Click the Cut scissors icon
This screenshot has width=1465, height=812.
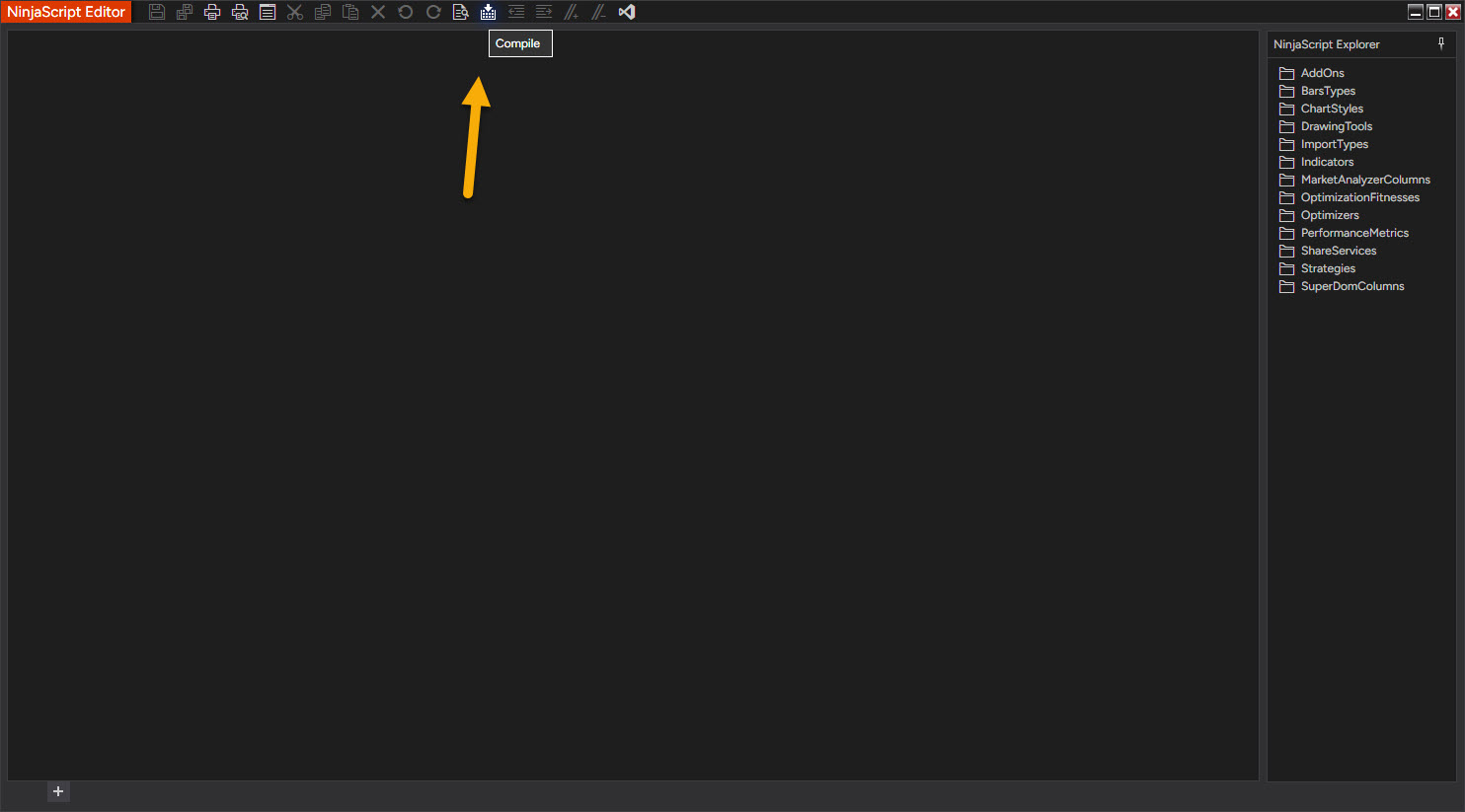[295, 12]
